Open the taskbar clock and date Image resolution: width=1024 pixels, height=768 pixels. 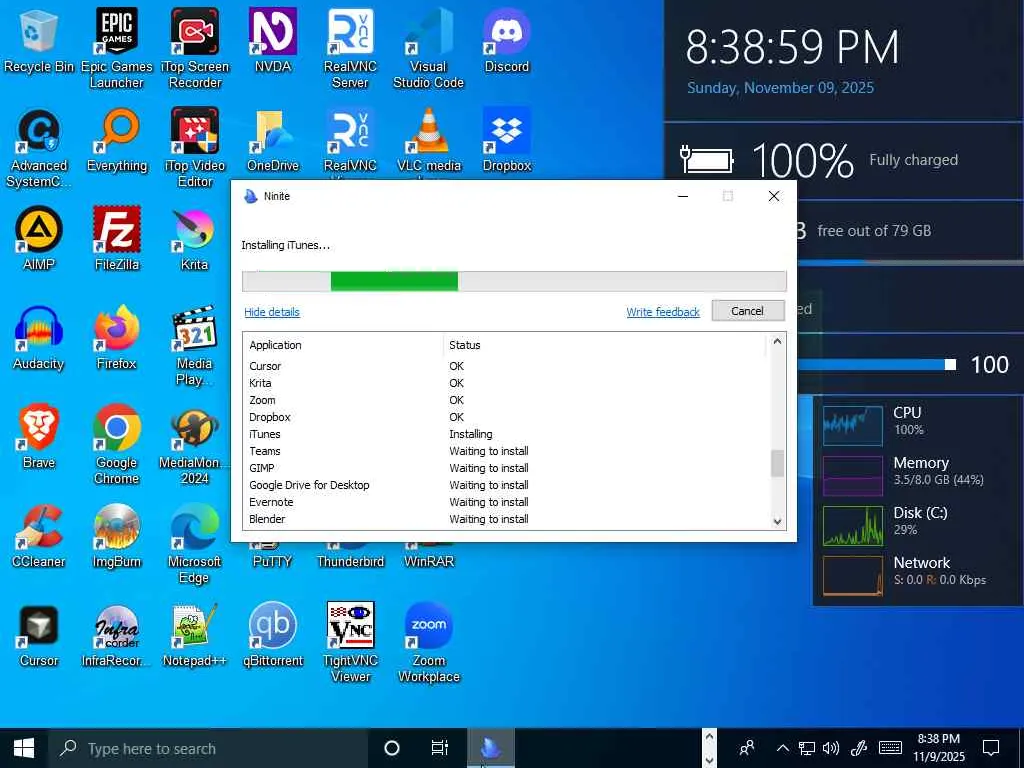point(938,748)
